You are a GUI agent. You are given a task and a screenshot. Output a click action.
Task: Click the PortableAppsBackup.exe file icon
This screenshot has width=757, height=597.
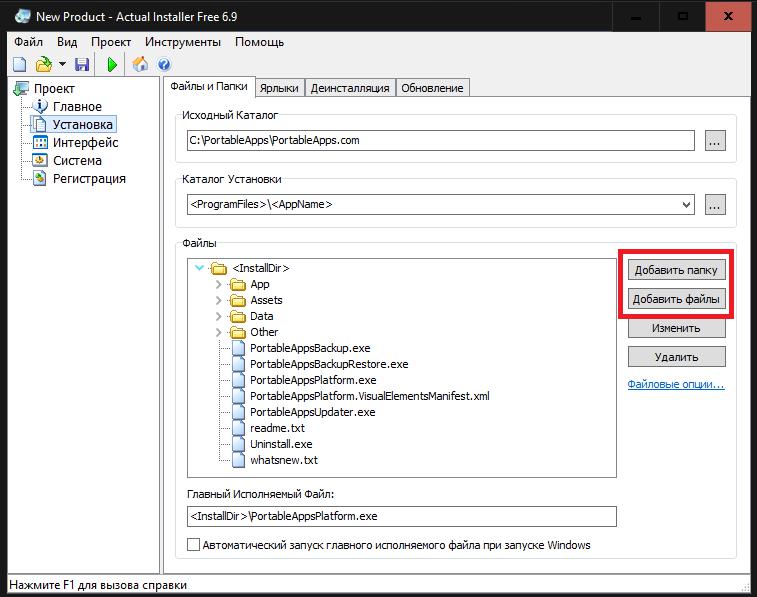click(238, 348)
